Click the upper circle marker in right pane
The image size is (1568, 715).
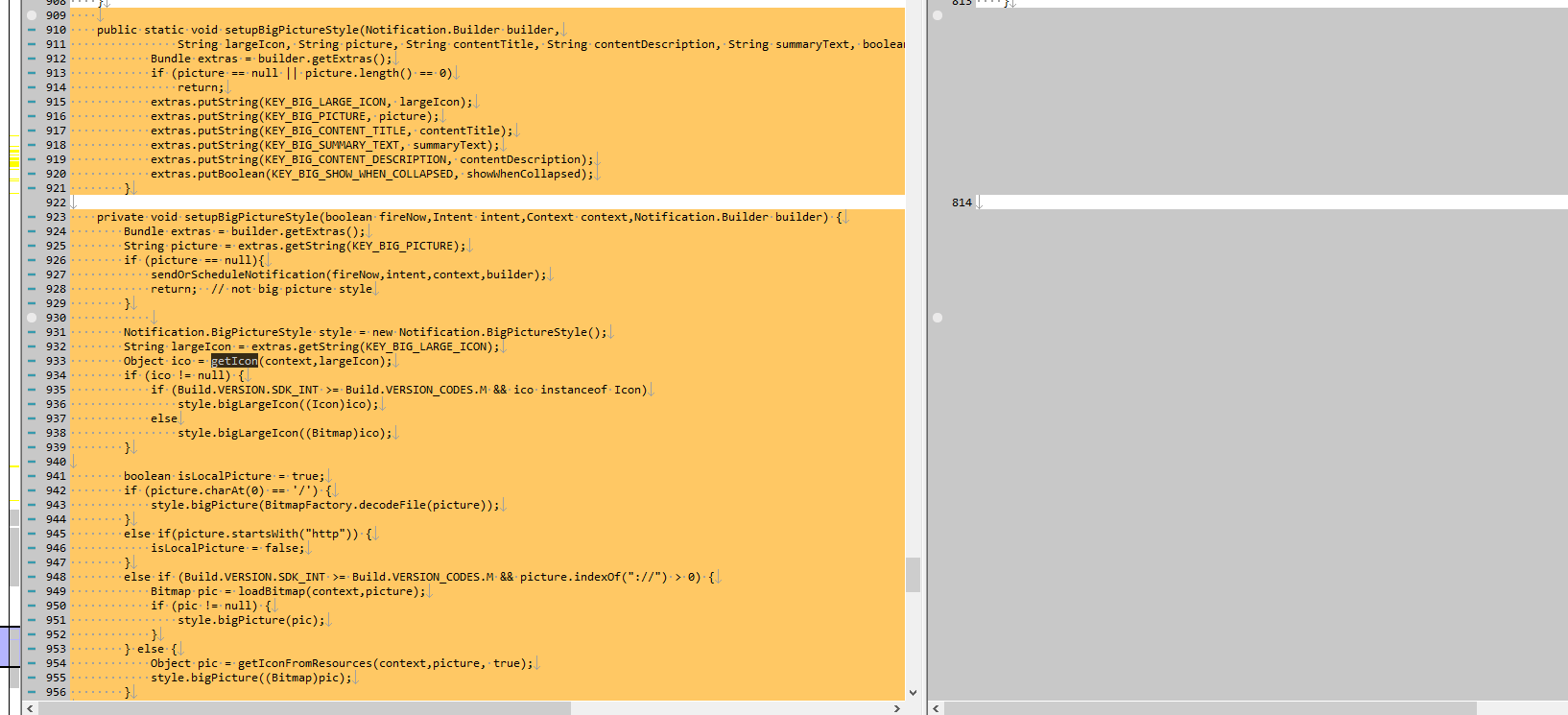click(938, 15)
